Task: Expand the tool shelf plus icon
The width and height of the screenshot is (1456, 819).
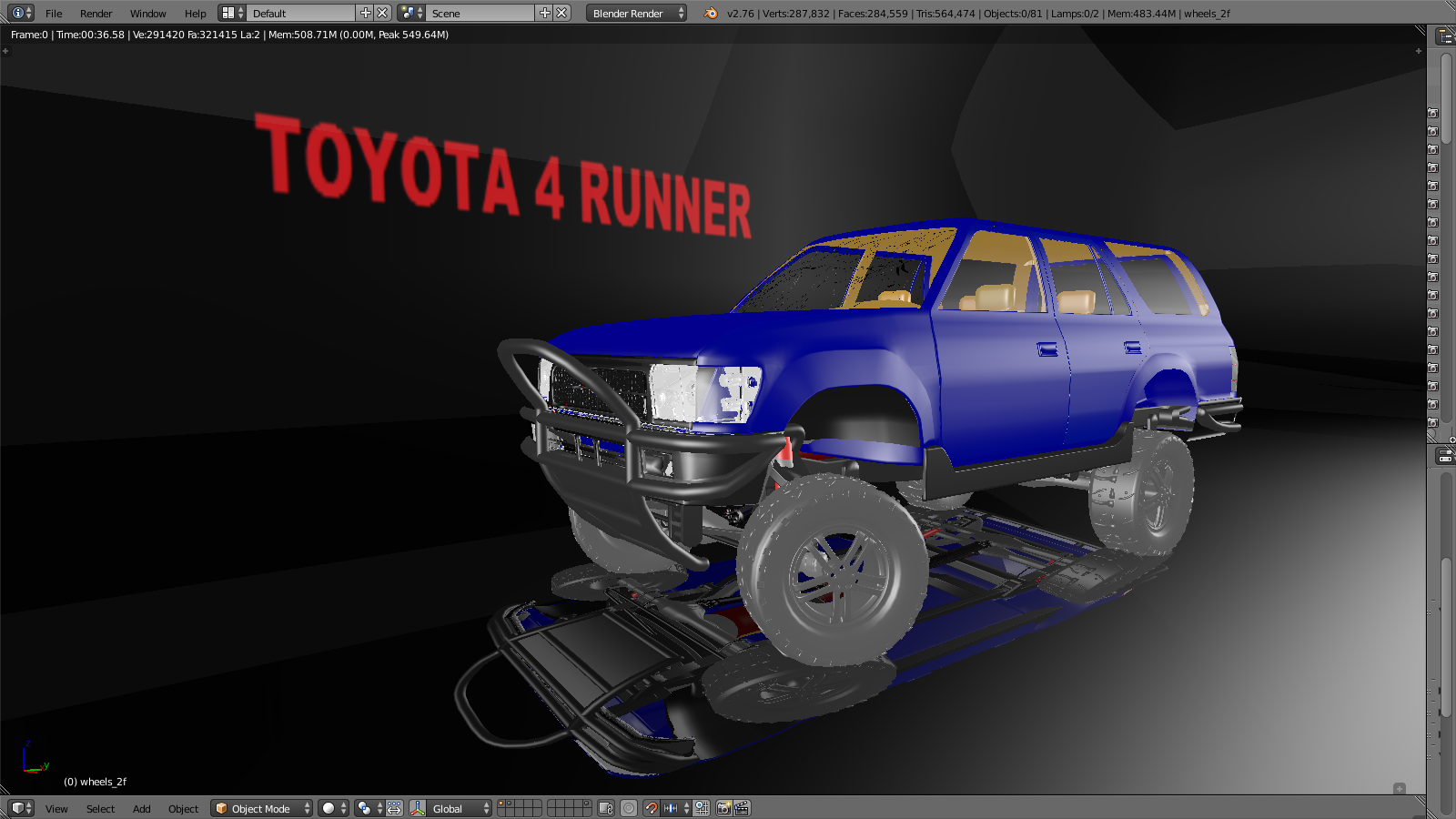Action: [5, 51]
